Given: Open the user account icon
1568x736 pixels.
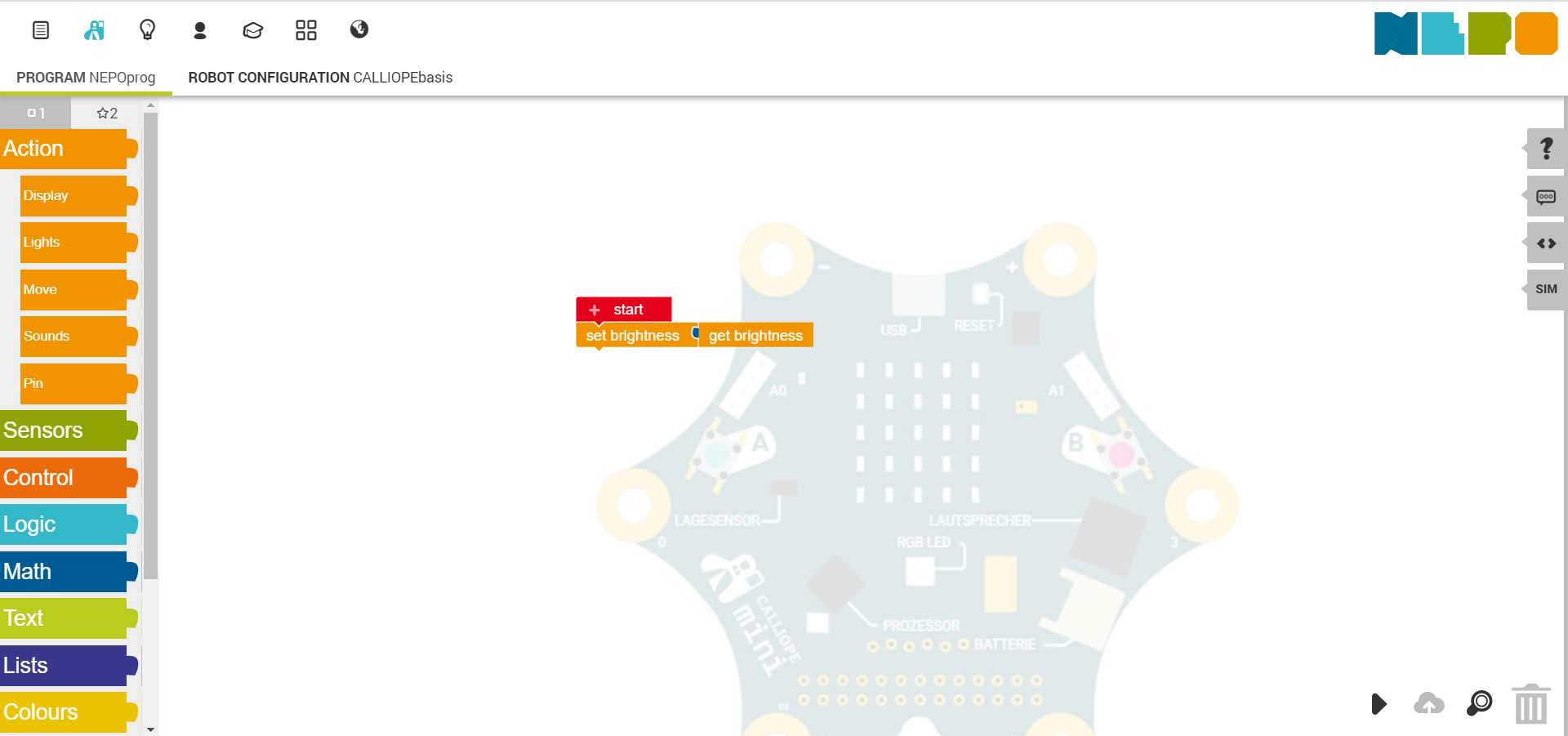Looking at the screenshot, I should (x=200, y=30).
